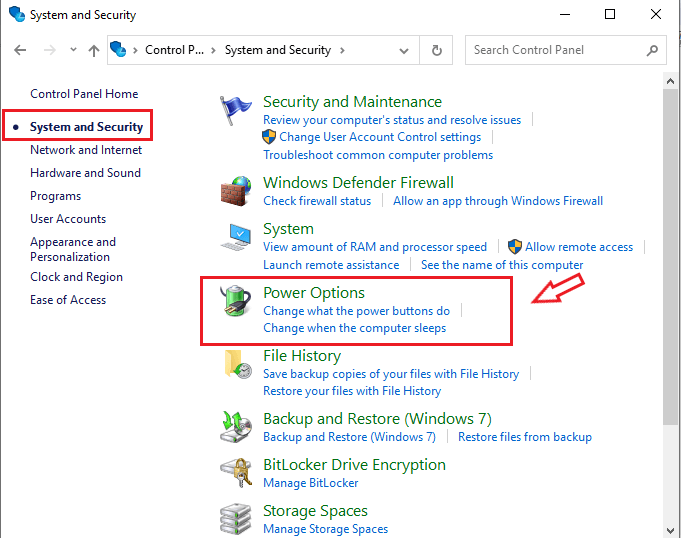
Task: Click the title bar System and Security icon
Action: click(17, 14)
